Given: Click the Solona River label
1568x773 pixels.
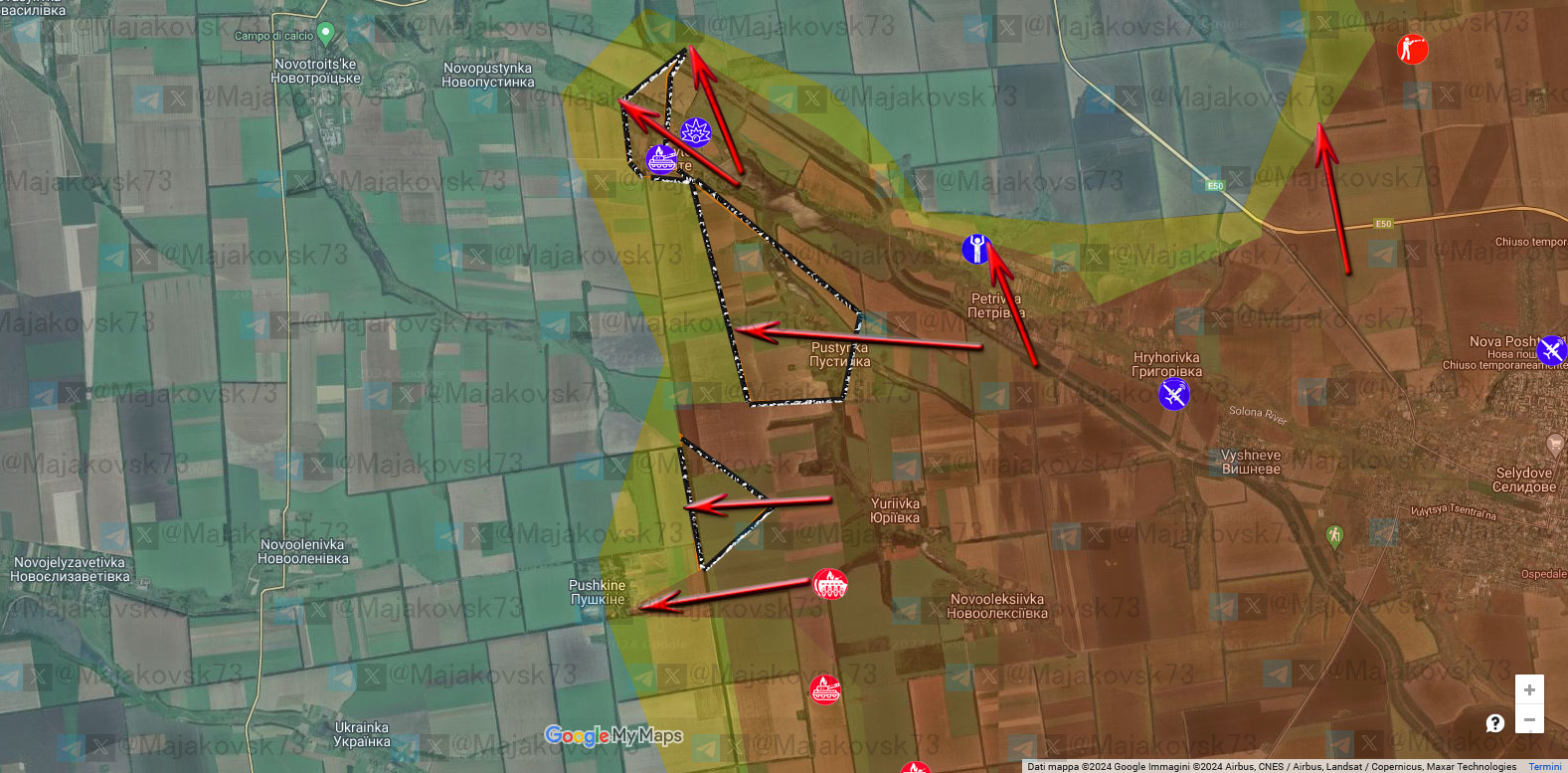Looking at the screenshot, I should click(x=1258, y=415).
